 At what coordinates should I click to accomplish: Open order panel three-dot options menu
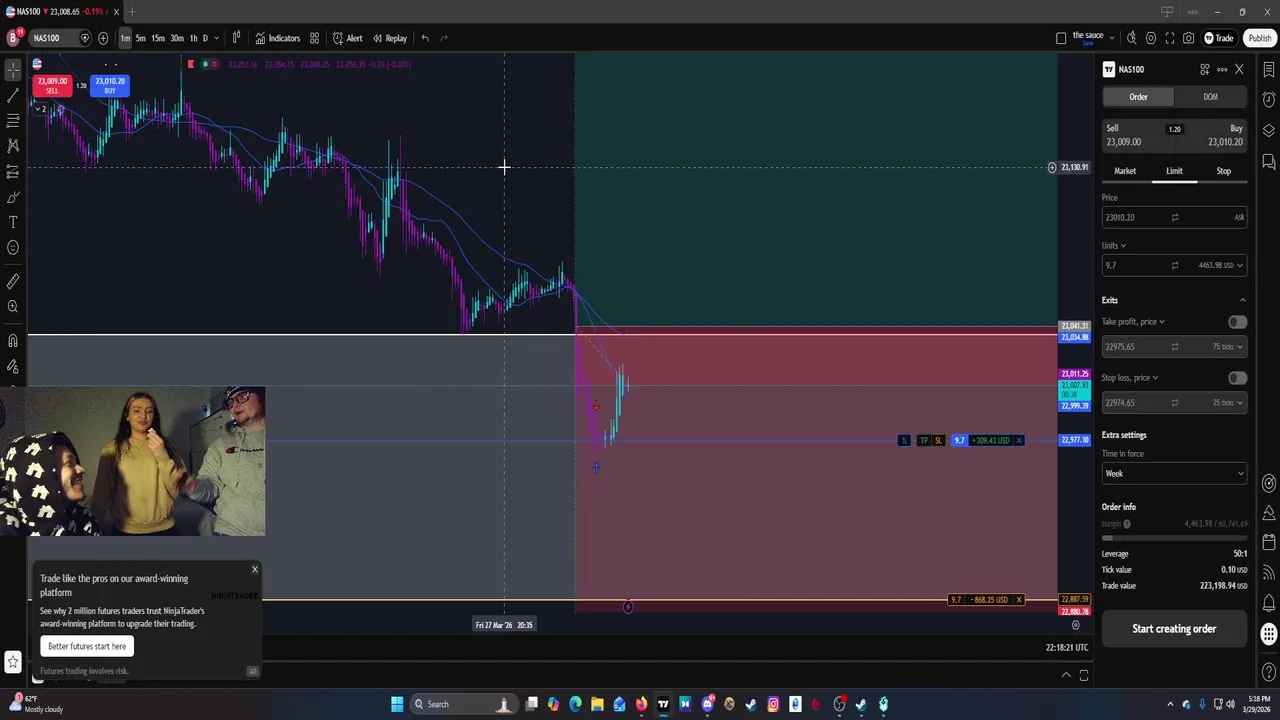[x=1222, y=69]
